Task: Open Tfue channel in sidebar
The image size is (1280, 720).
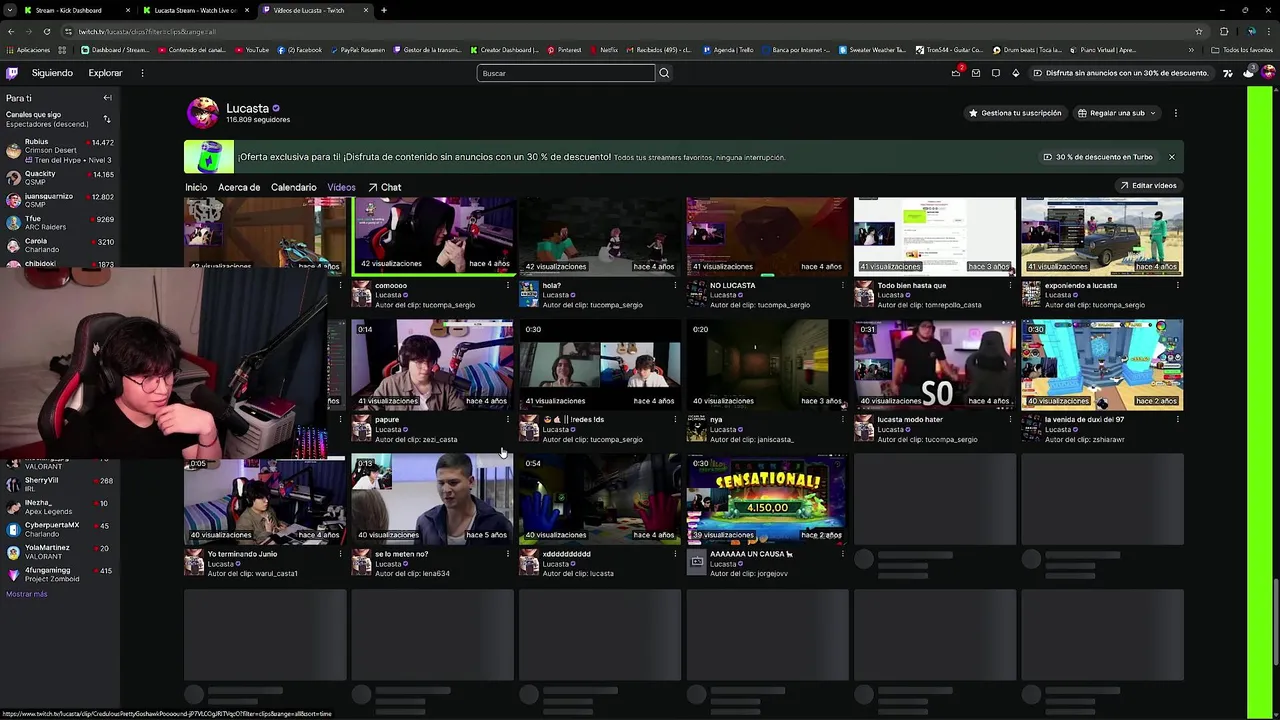Action: (60, 222)
